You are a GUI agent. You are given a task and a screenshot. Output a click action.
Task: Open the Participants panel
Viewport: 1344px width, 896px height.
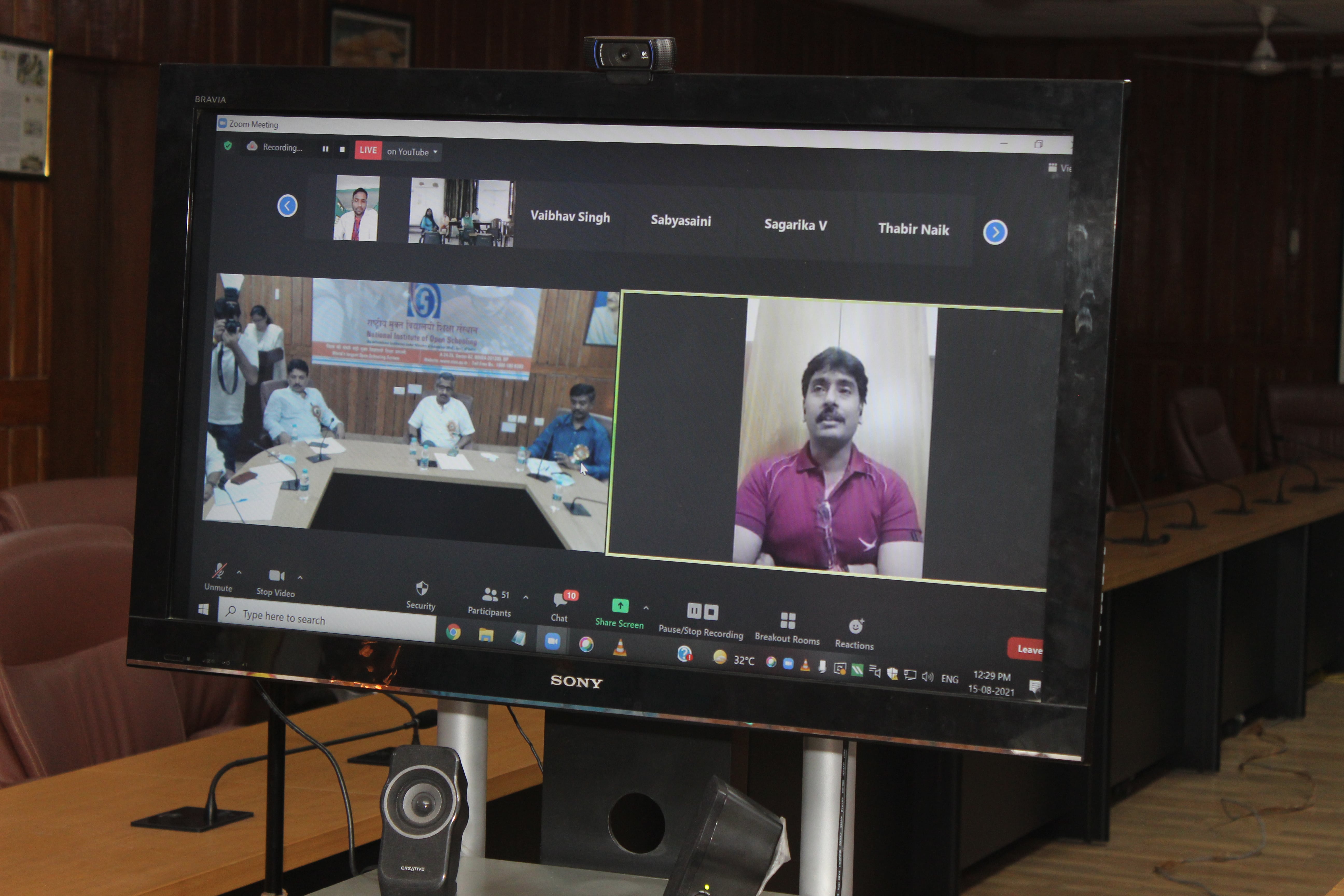point(490,596)
